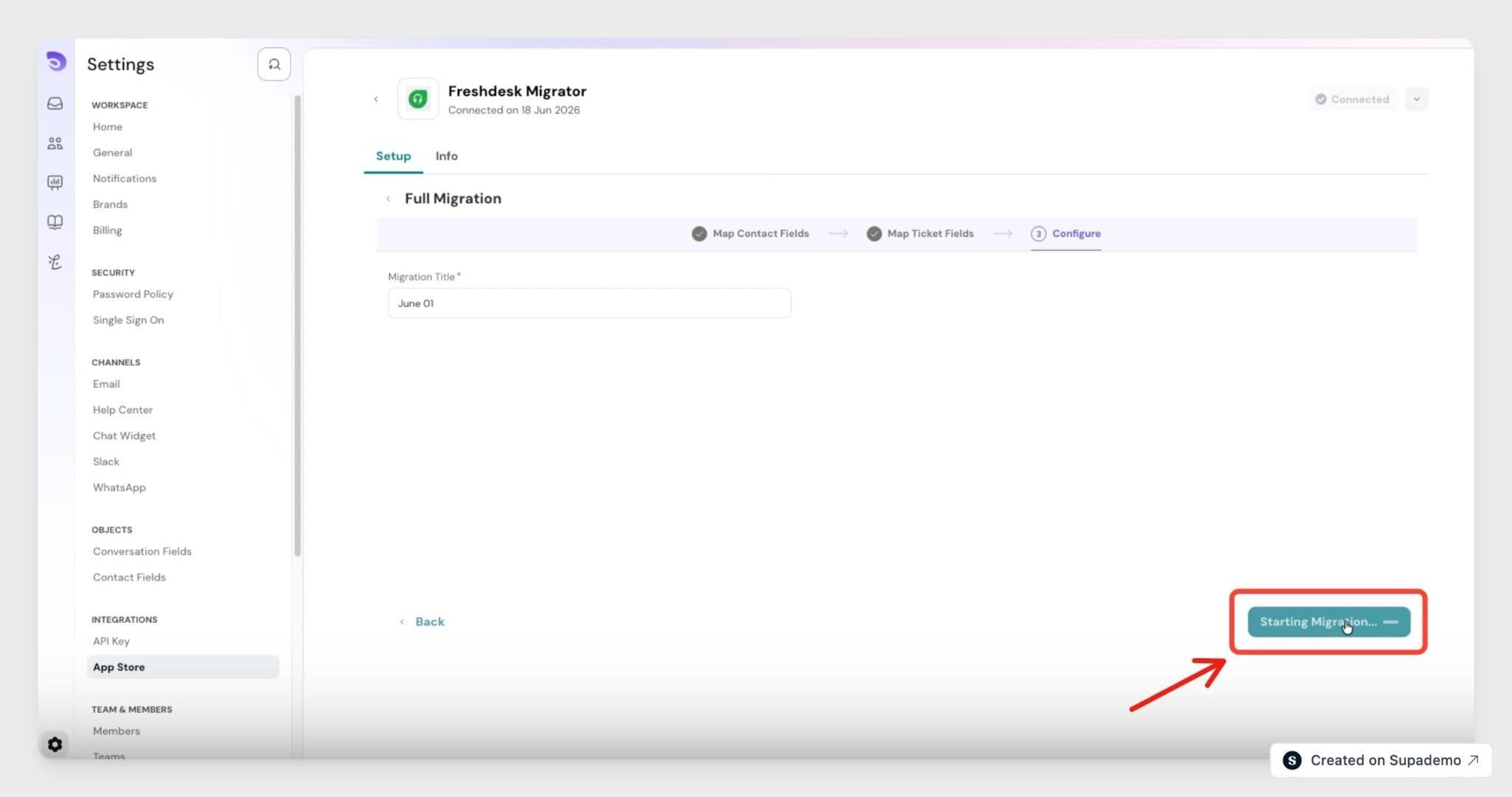The image size is (1512, 797).
Task: Click the Starting Migration button
Action: pyautogui.click(x=1329, y=621)
